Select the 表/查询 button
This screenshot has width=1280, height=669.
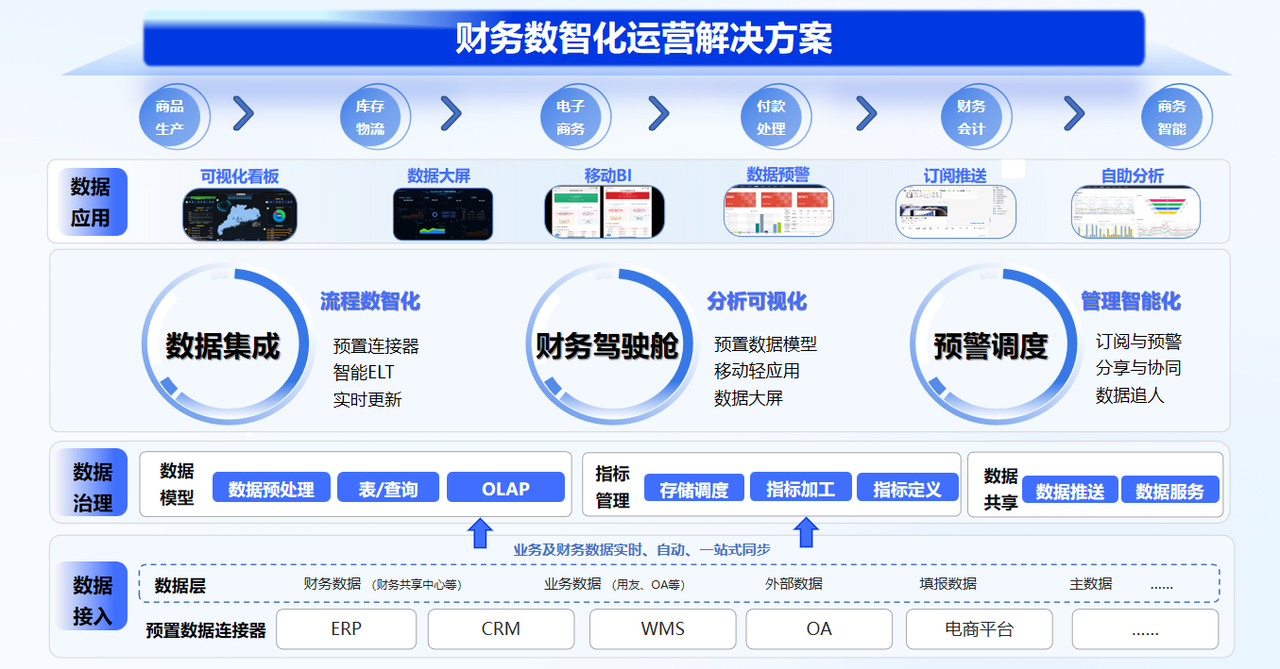388,488
